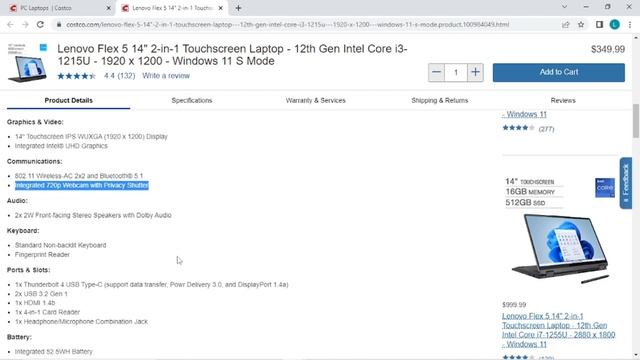Click the address bar URL
640x360 pixels.
(x=287, y=24)
